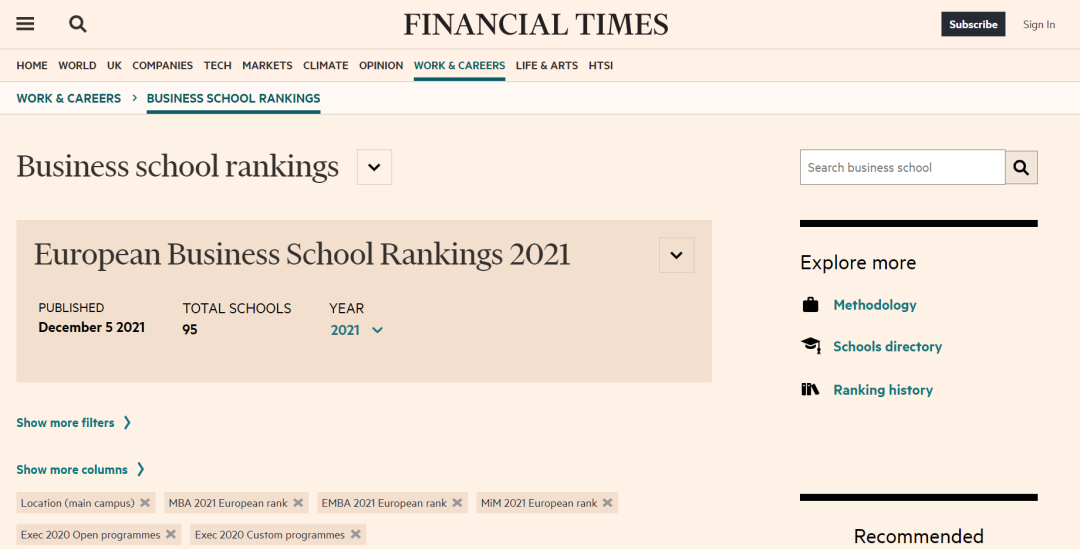Click the Ranking history books icon
The width and height of the screenshot is (1080, 549).
tap(811, 390)
